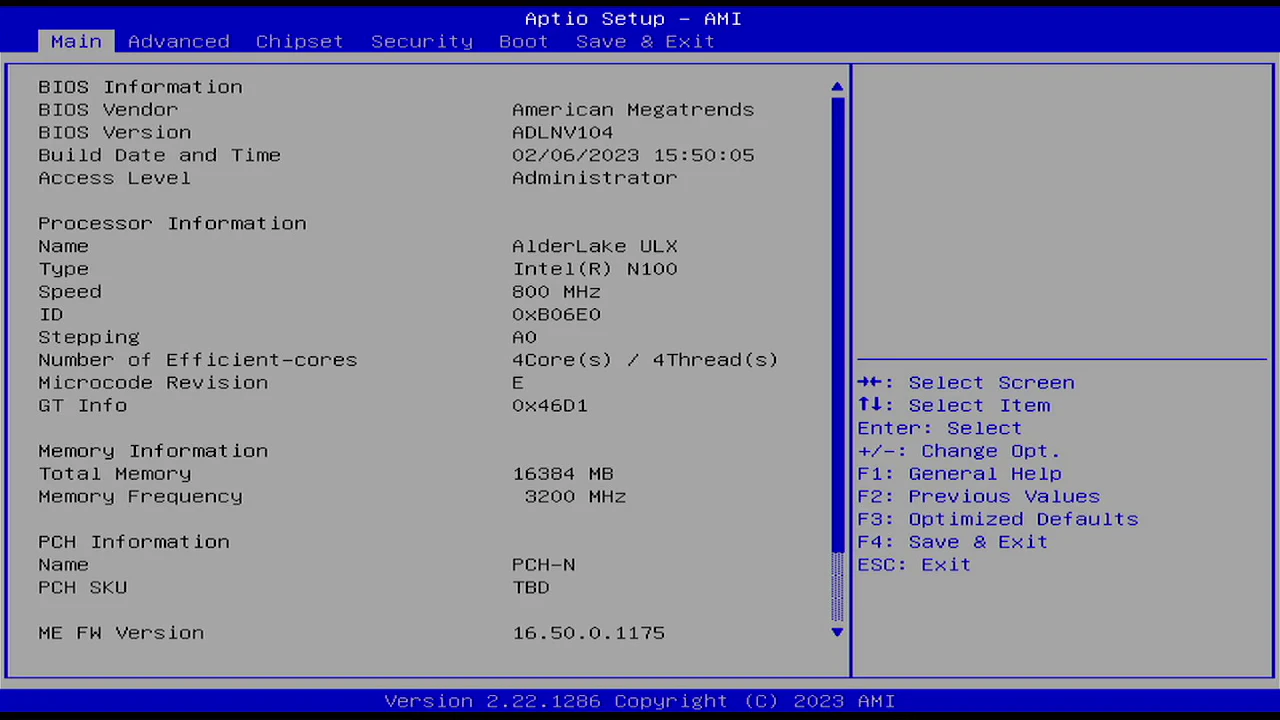The width and height of the screenshot is (1280, 720).
Task: Select the F4: Save & Exit hint
Action: pyautogui.click(x=953, y=542)
